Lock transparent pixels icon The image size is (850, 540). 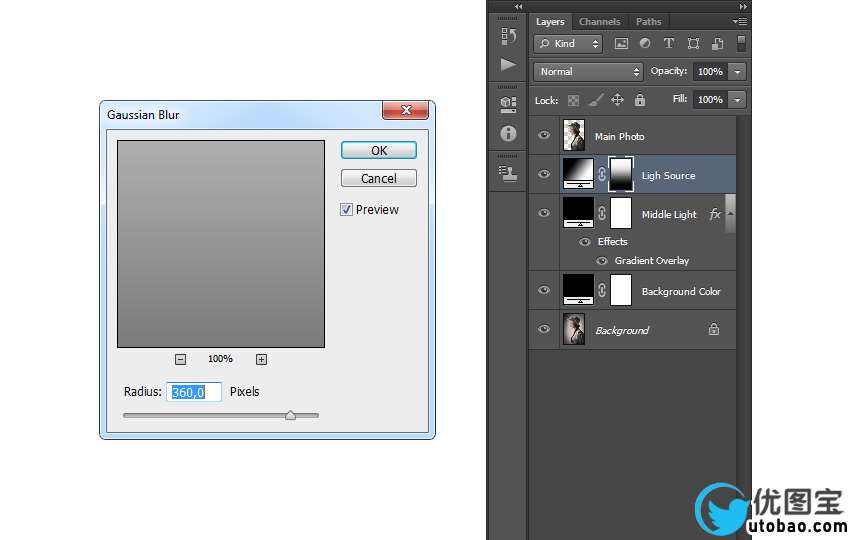click(573, 100)
